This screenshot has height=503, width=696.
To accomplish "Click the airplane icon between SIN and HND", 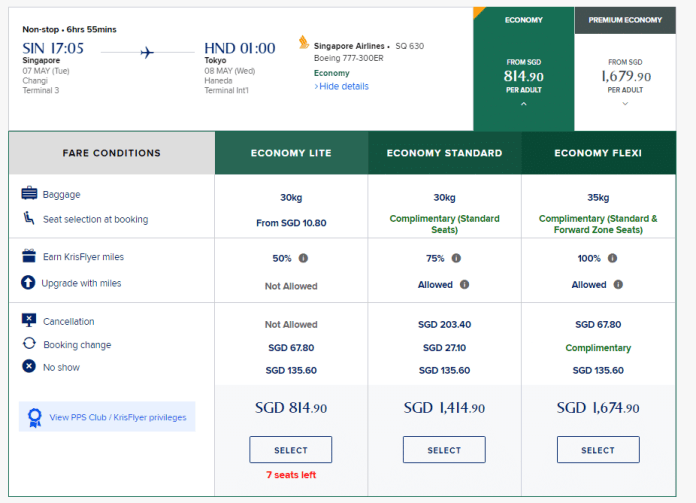I will click(147, 52).
